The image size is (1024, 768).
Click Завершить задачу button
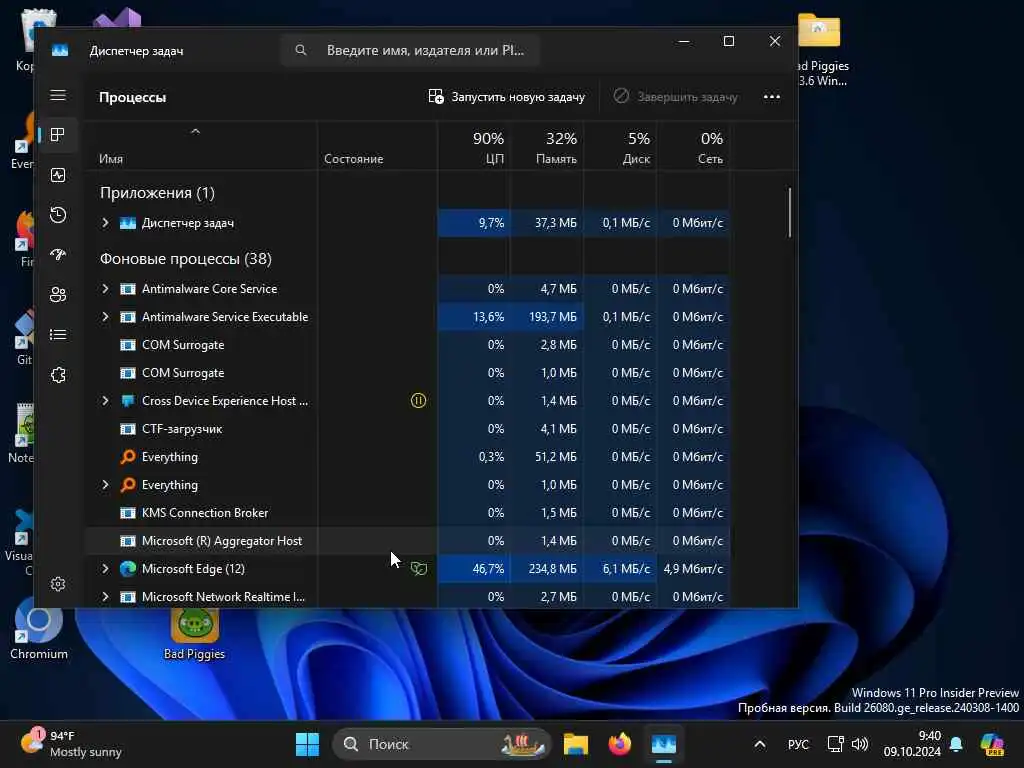pos(675,97)
